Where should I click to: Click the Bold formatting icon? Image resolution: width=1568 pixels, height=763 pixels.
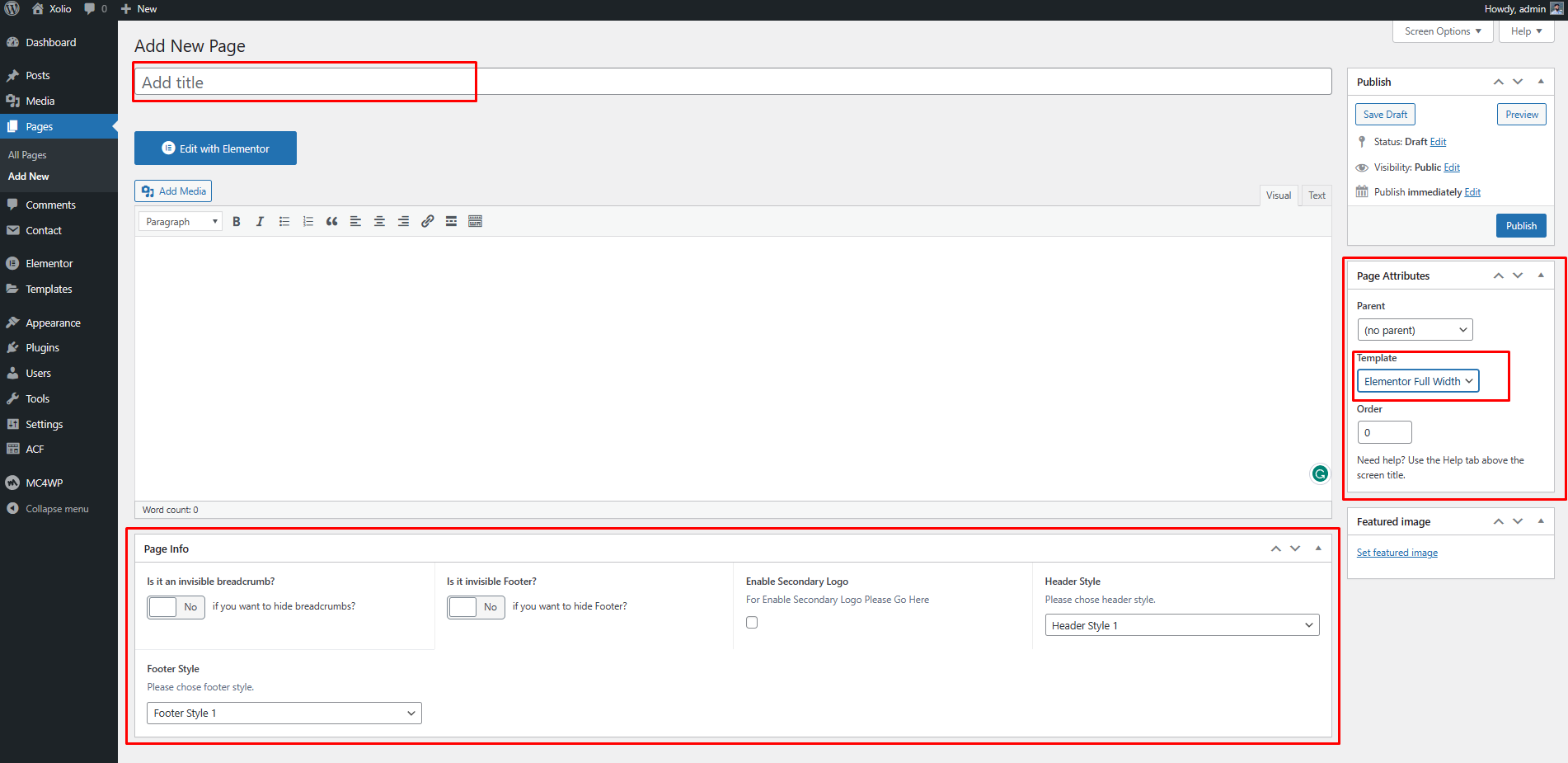click(x=237, y=222)
